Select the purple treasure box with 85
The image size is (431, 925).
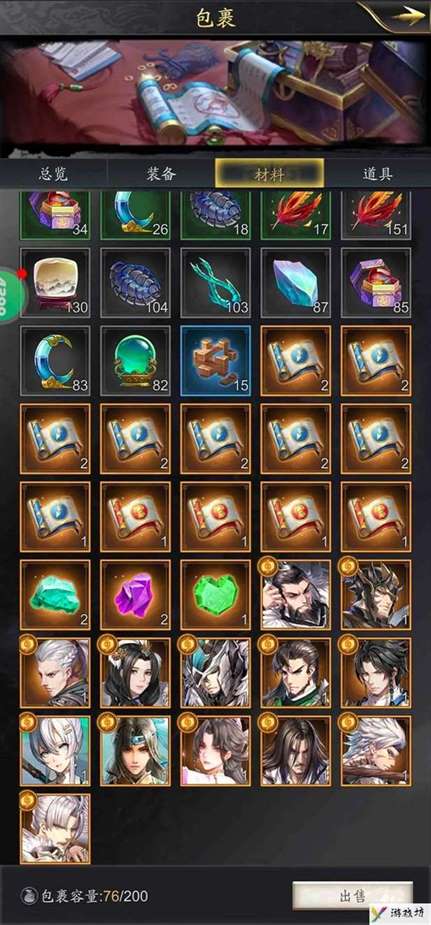pyautogui.click(x=376, y=283)
